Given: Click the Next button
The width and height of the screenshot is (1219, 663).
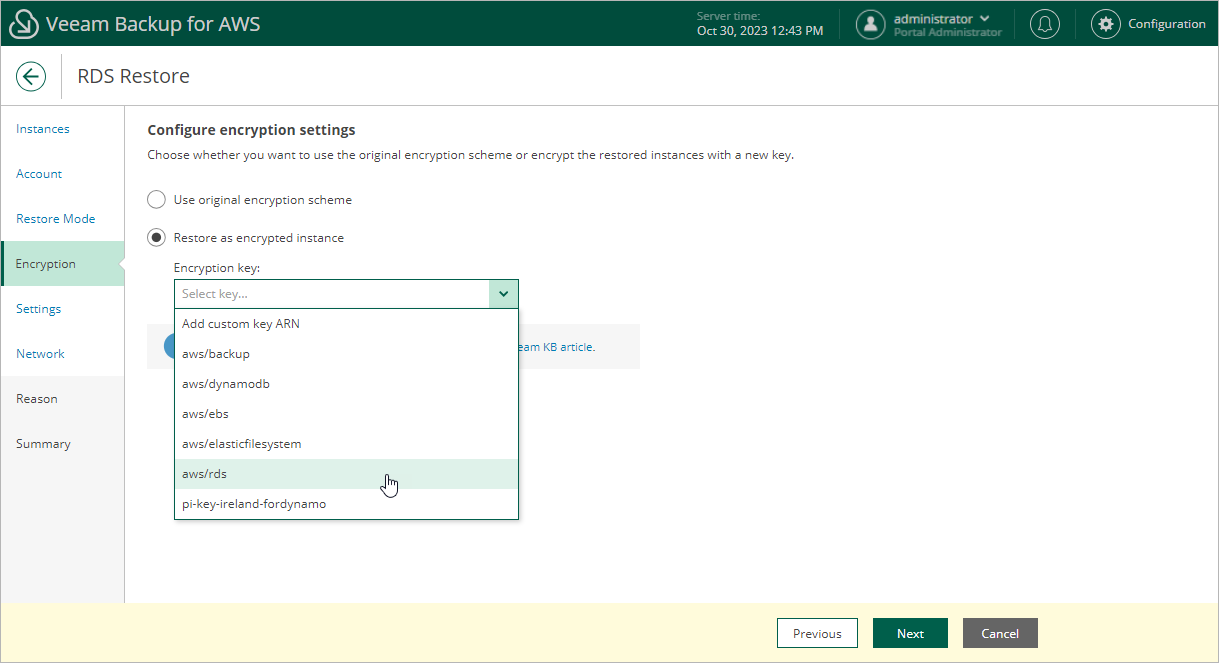Looking at the screenshot, I should 910,633.
